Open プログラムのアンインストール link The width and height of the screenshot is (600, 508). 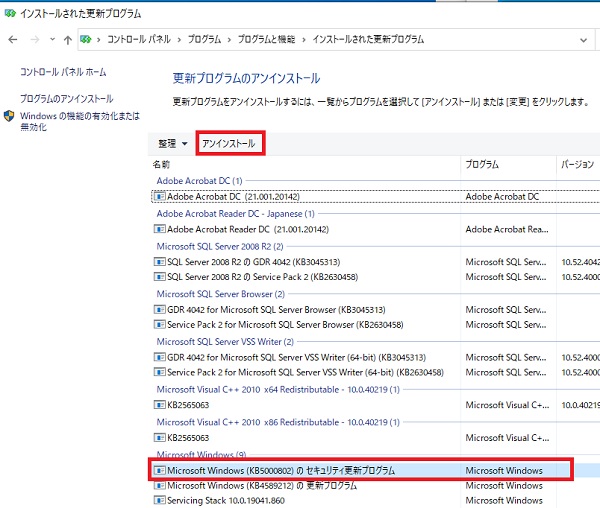67,99
